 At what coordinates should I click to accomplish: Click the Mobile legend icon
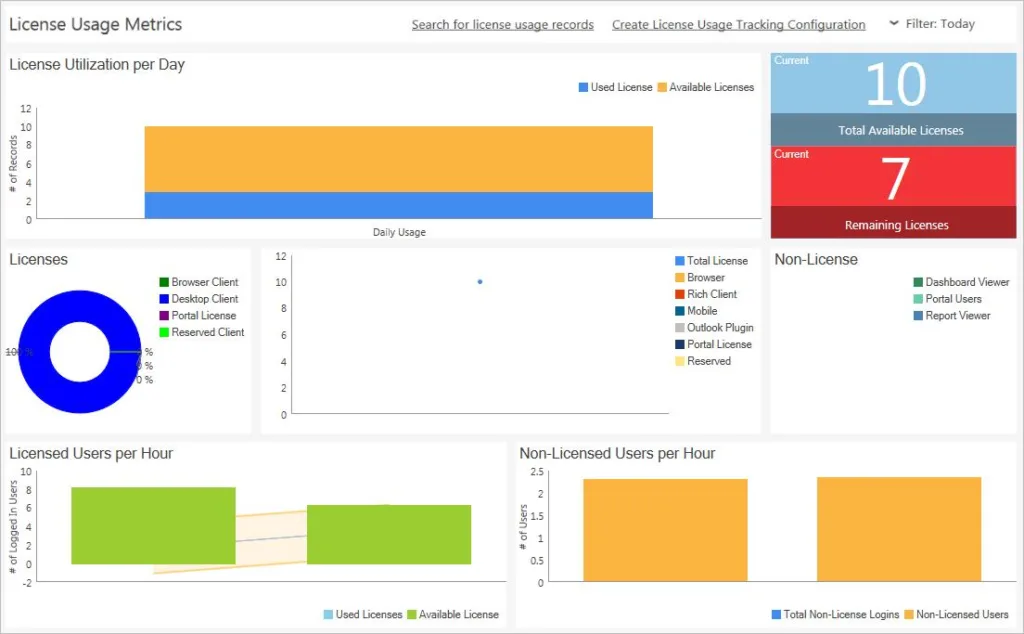[680, 311]
